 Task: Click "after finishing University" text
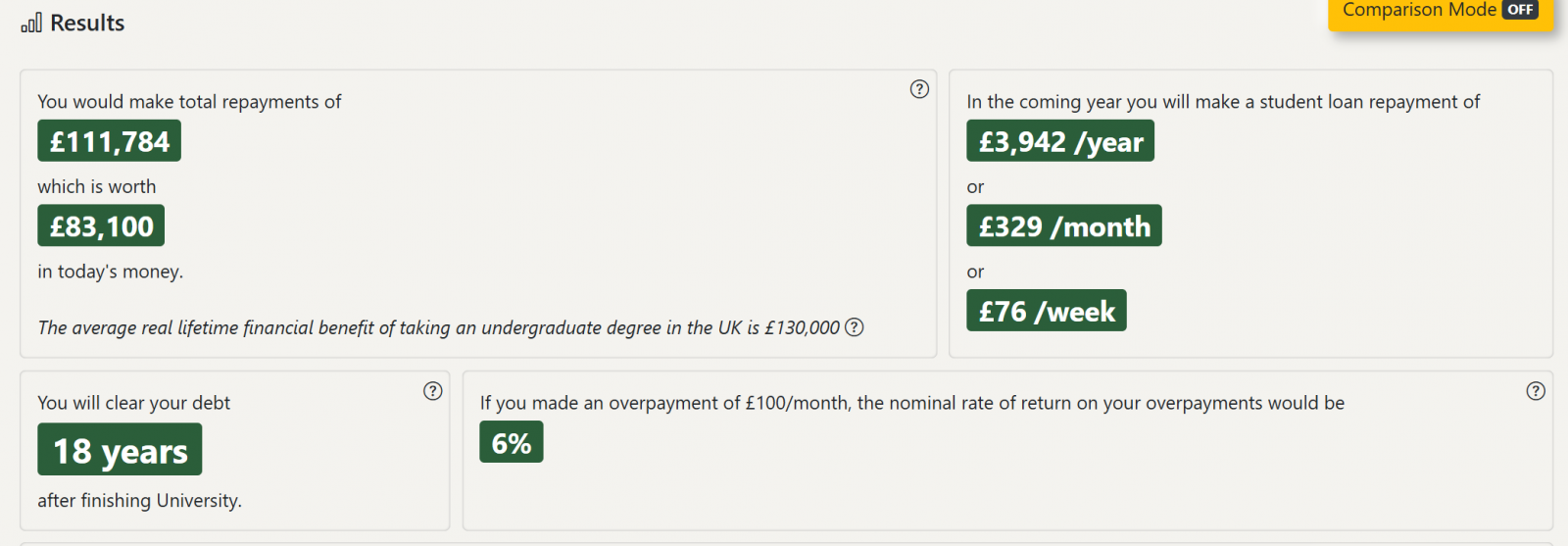click(139, 501)
